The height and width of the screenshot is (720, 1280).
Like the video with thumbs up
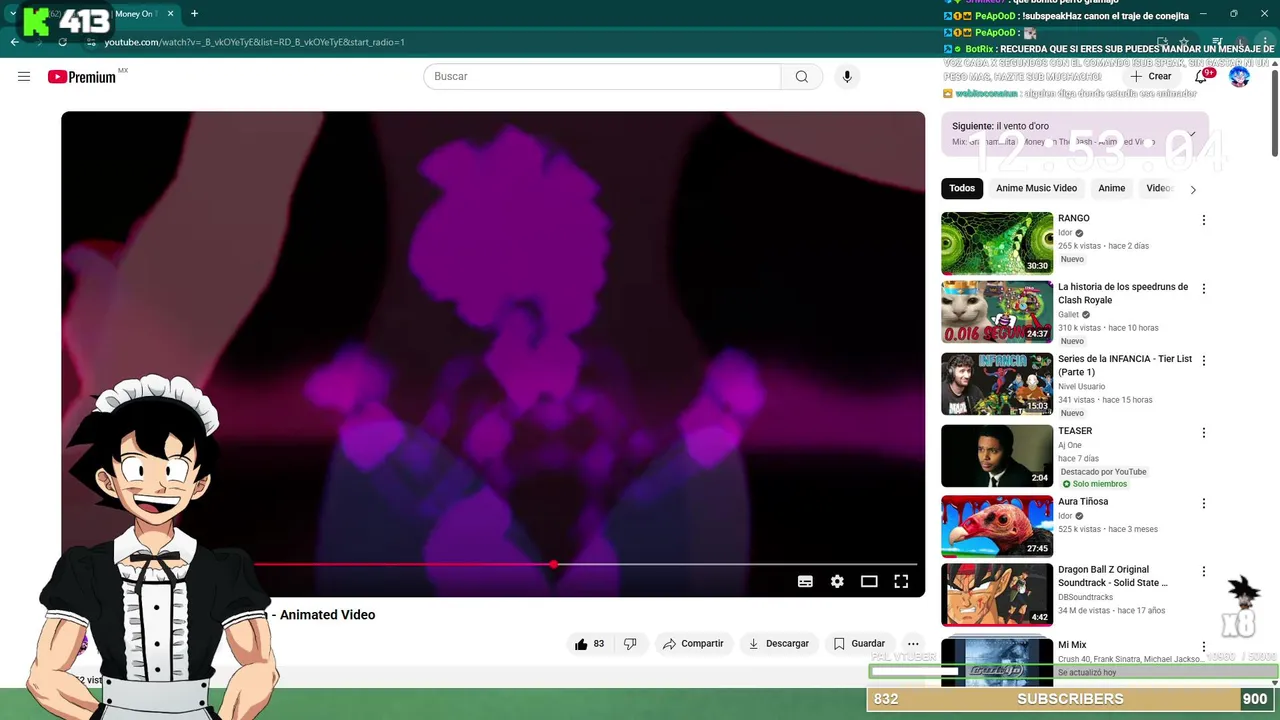point(589,644)
